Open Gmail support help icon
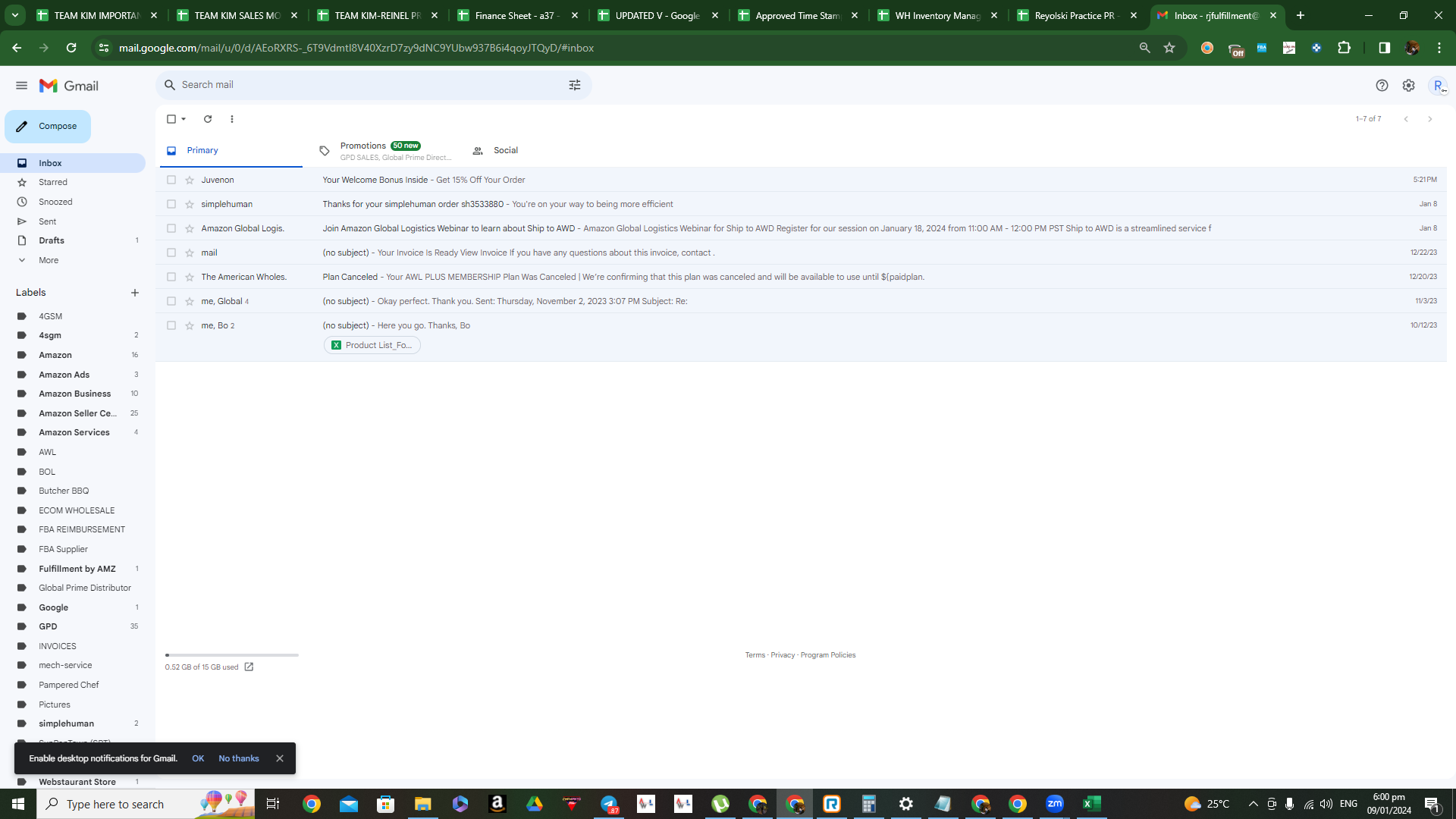Viewport: 1456px width, 819px height. tap(1382, 86)
